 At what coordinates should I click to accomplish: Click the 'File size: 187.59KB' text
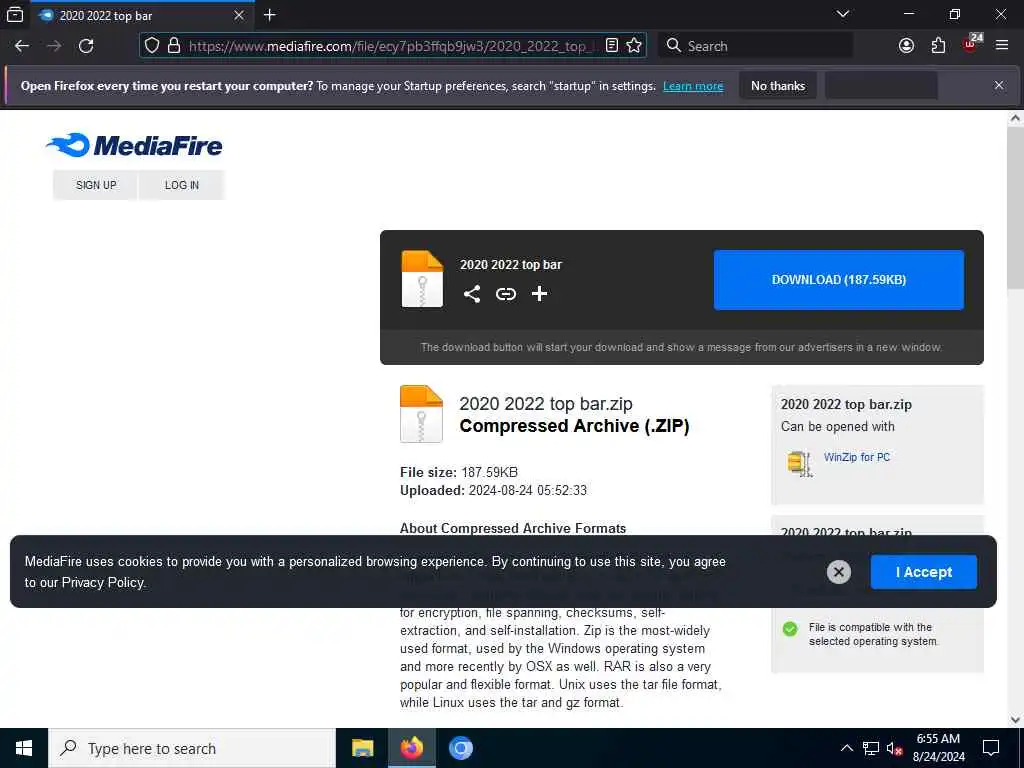458,472
